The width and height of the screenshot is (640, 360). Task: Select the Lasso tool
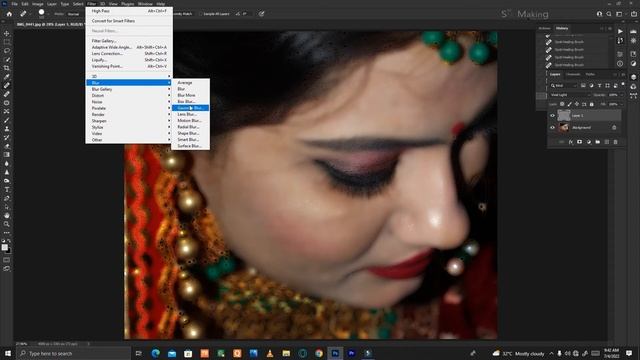[x=7, y=51]
